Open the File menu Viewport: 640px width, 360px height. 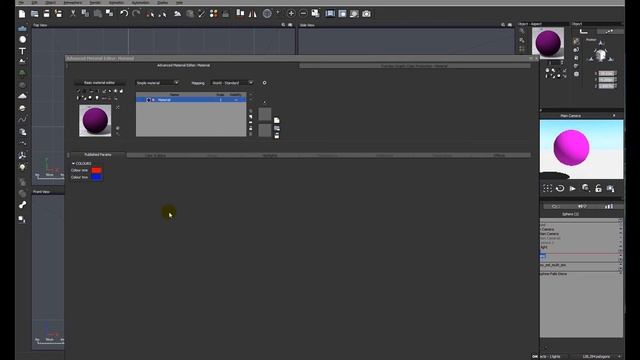tap(21, 2)
